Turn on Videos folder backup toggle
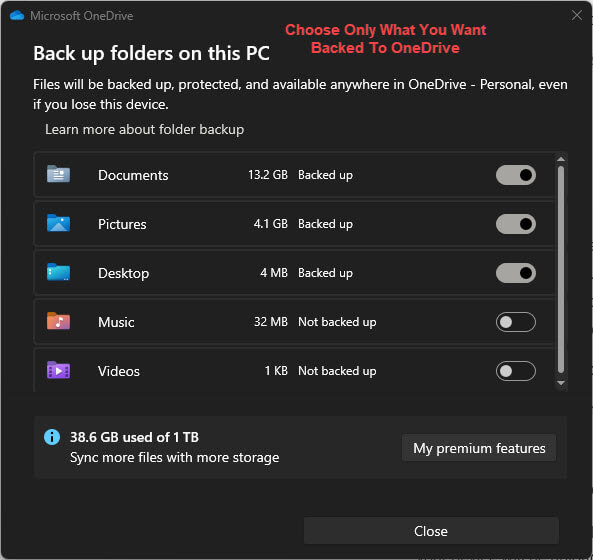593x560 pixels. [x=515, y=371]
